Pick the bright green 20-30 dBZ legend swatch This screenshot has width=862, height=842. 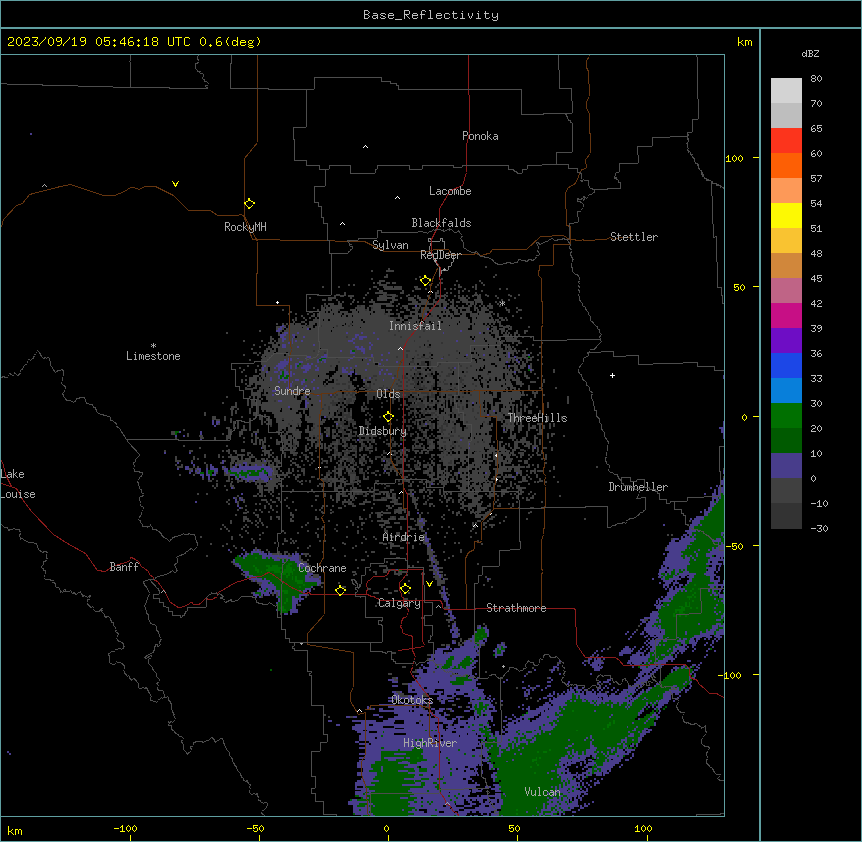(x=786, y=416)
